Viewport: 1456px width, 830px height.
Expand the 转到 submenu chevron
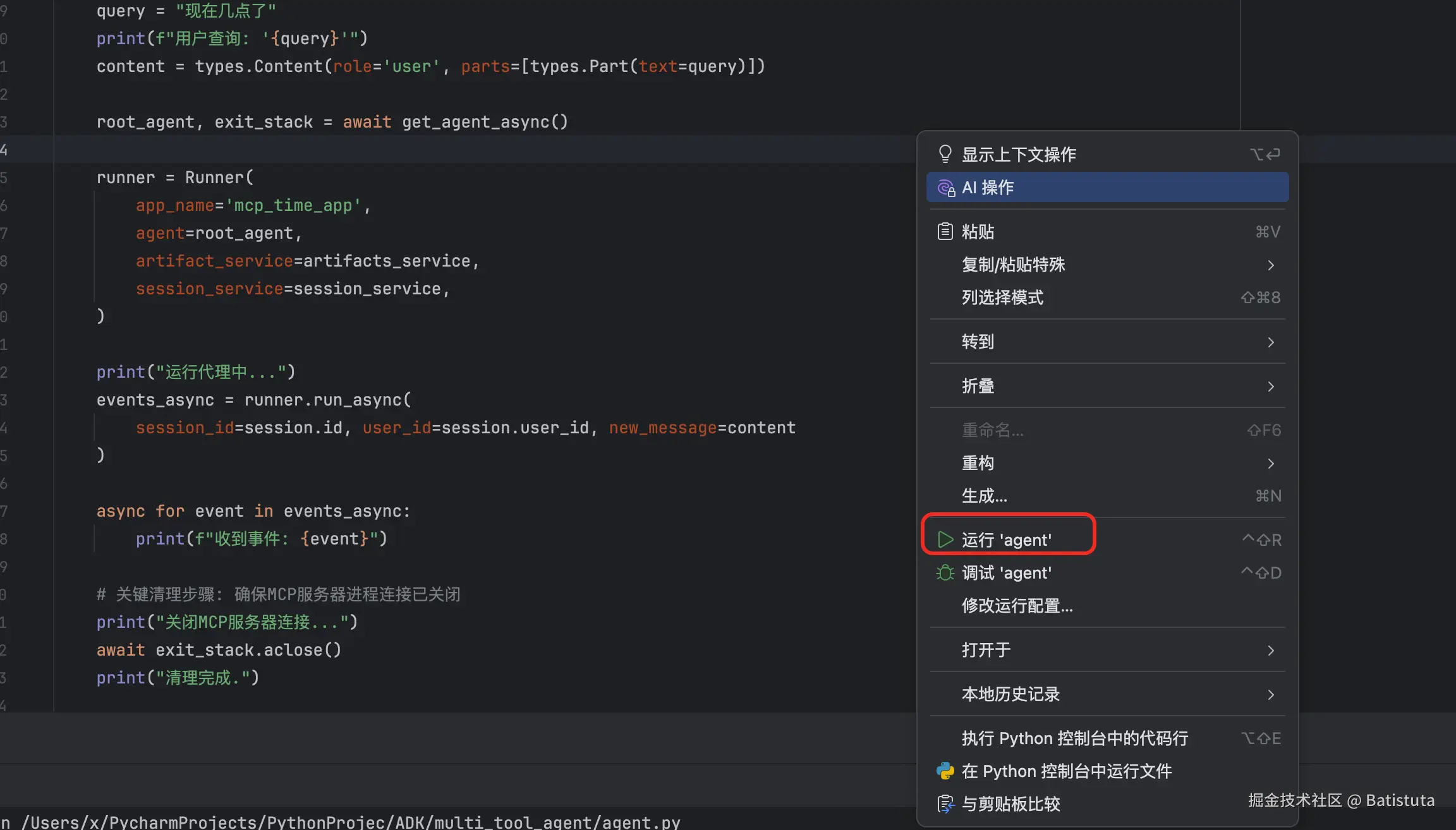[x=1271, y=342]
